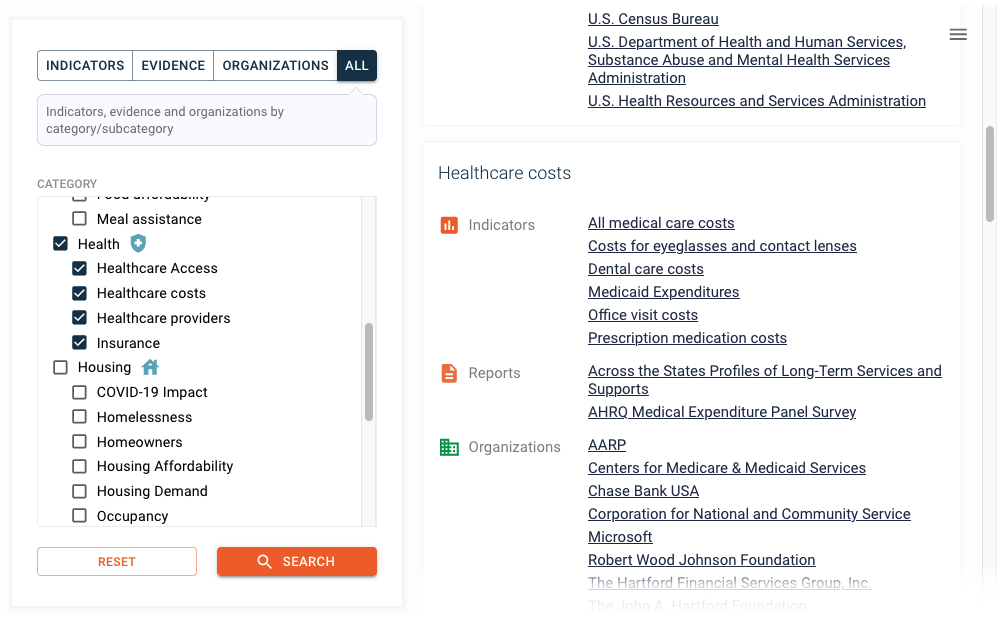The height and width of the screenshot is (618, 1005).
Task: Switch to the Indicators tab
Action: click(x=85, y=65)
